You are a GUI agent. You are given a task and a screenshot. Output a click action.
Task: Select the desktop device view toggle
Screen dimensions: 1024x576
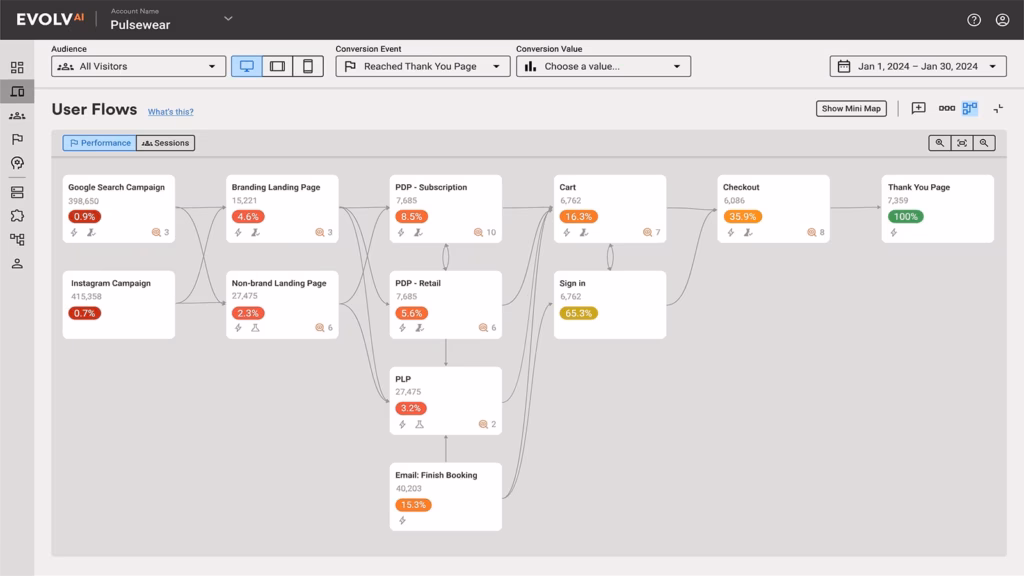pyautogui.click(x=246, y=66)
